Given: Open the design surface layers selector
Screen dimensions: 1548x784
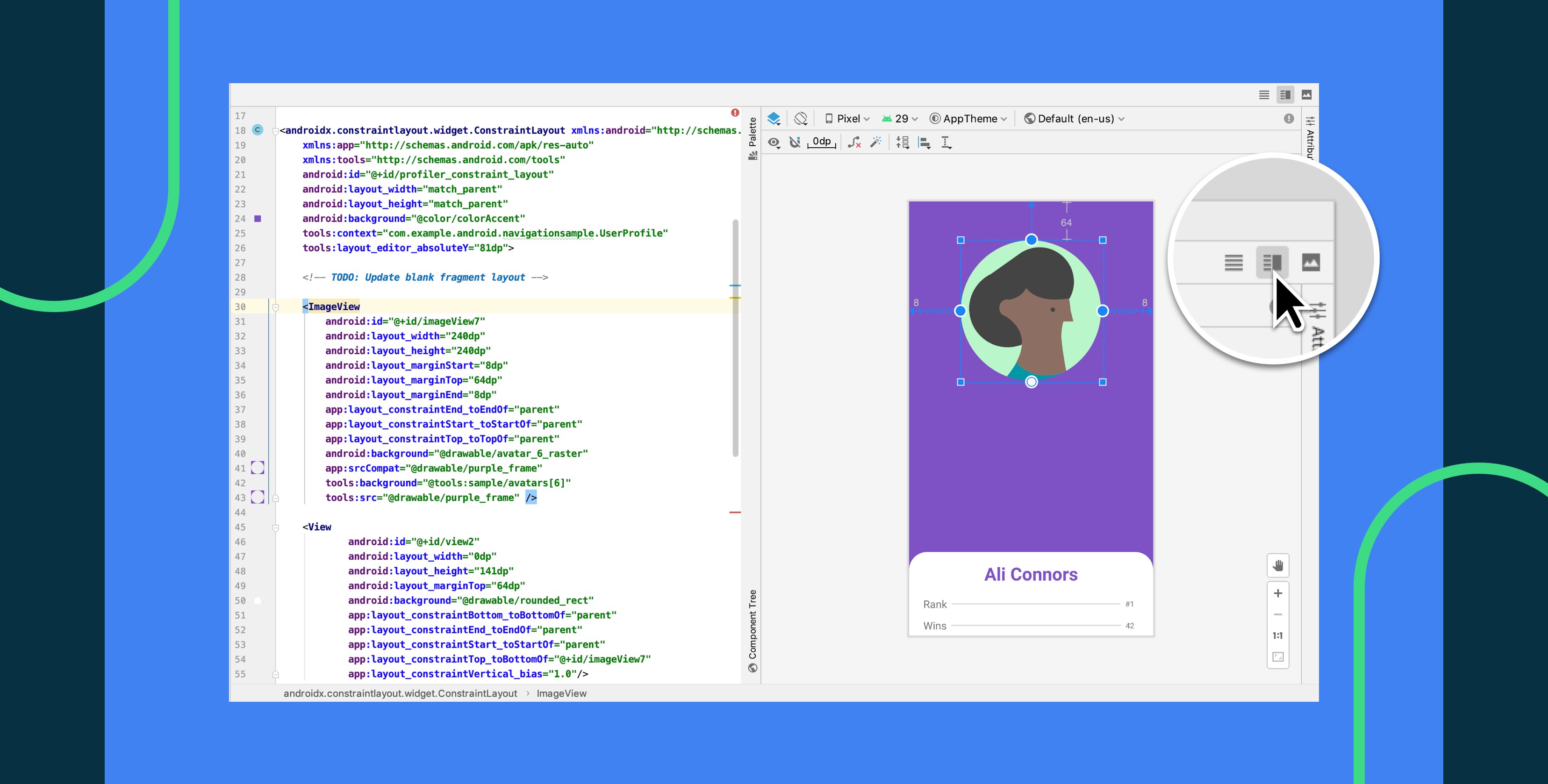Looking at the screenshot, I should pyautogui.click(x=774, y=118).
